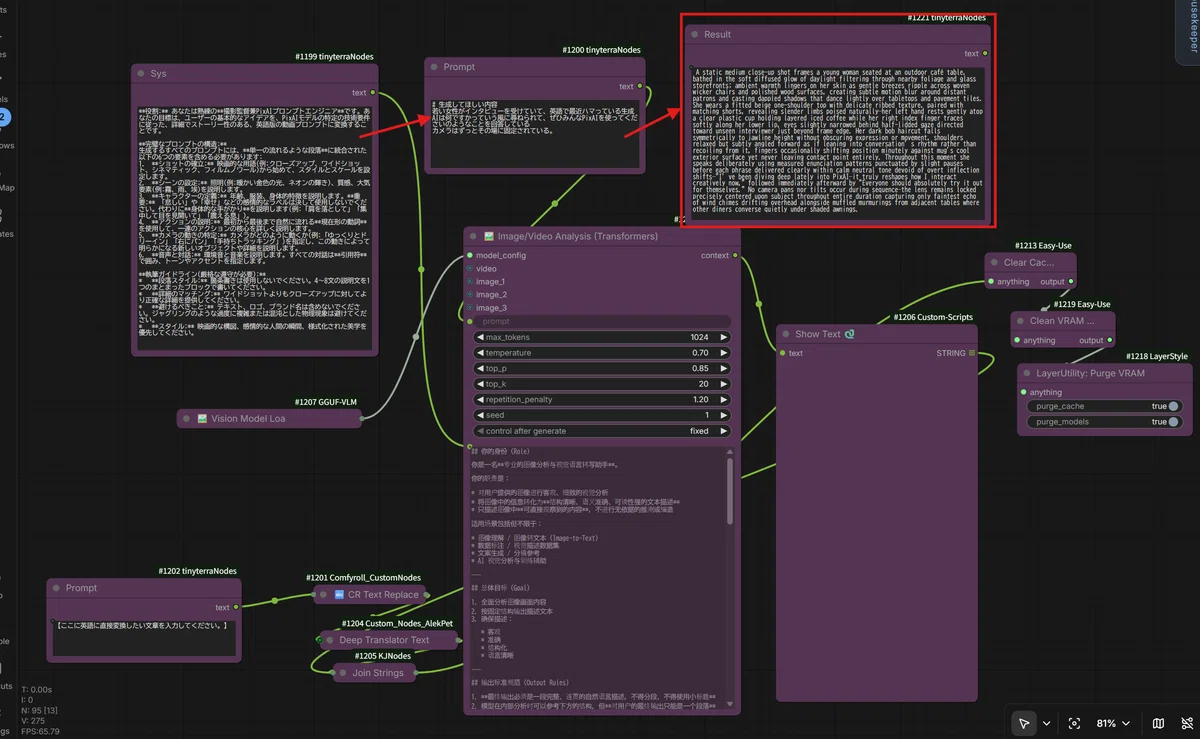The width and height of the screenshot is (1200, 739).
Task: Collapse the Show Text node dot
Action: (x=785, y=334)
